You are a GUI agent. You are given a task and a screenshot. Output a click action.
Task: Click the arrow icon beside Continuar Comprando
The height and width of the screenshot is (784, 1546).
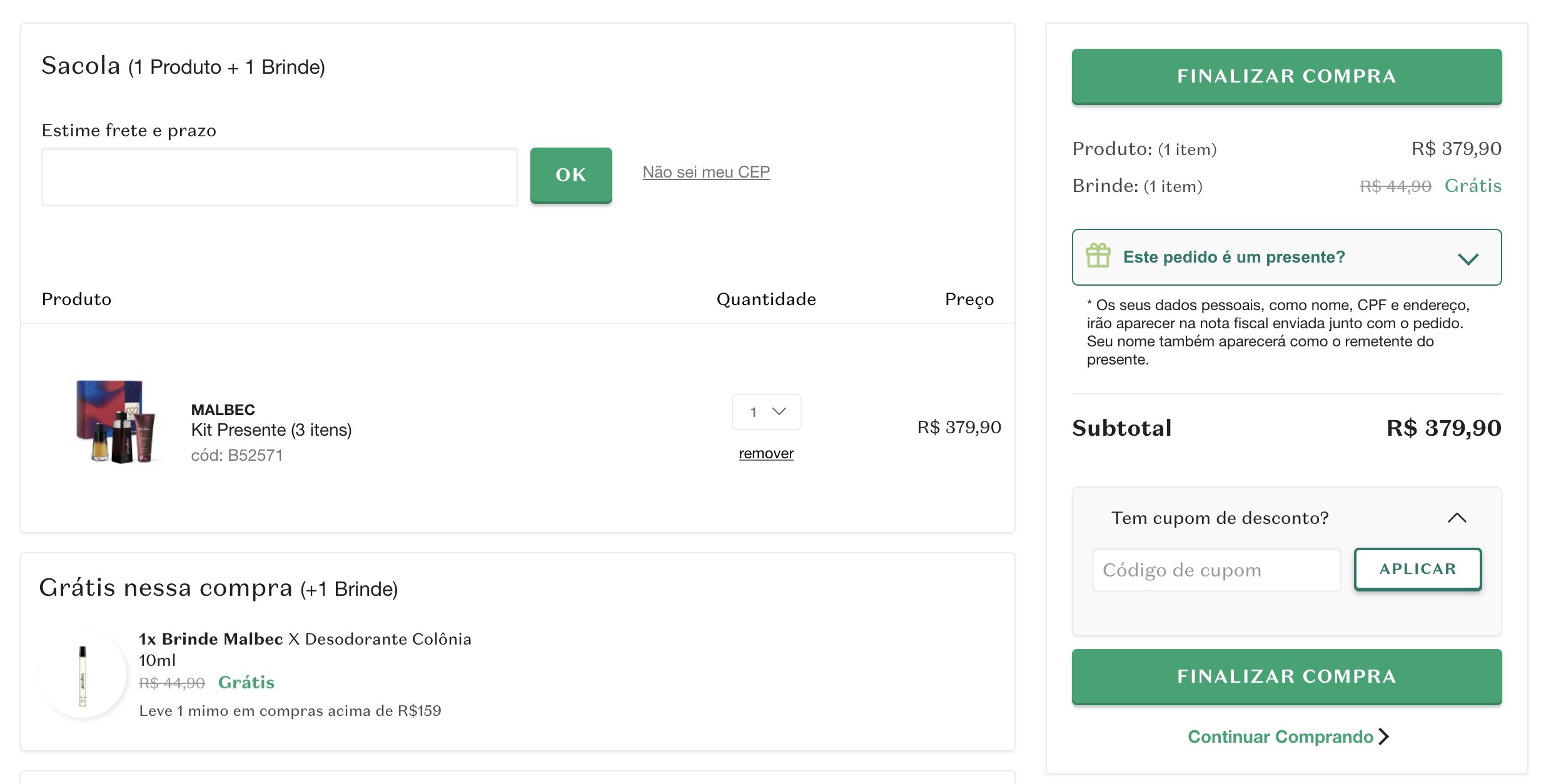click(1383, 737)
